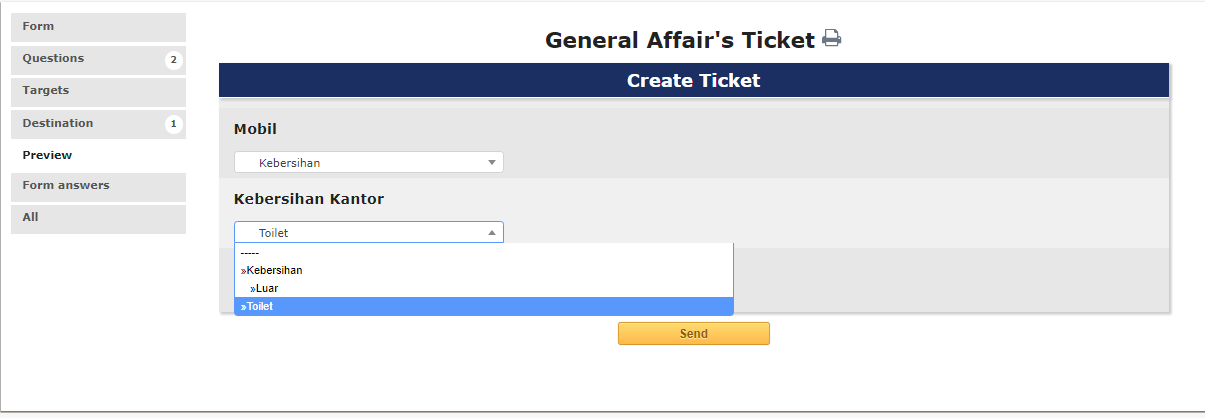The image size is (1205, 418).
Task: Switch to the All tab
Action: 98,217
